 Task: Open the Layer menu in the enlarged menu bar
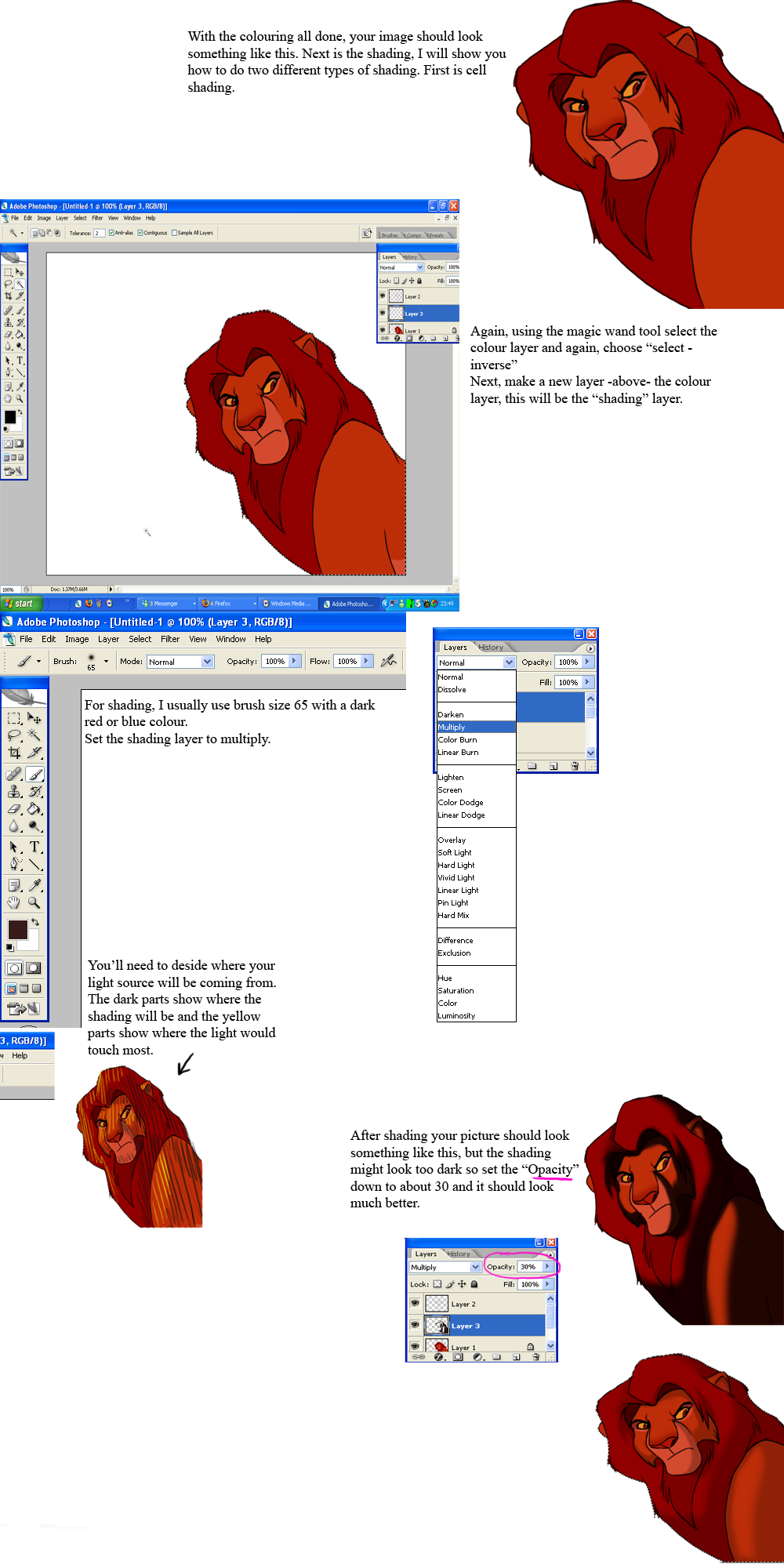108,639
